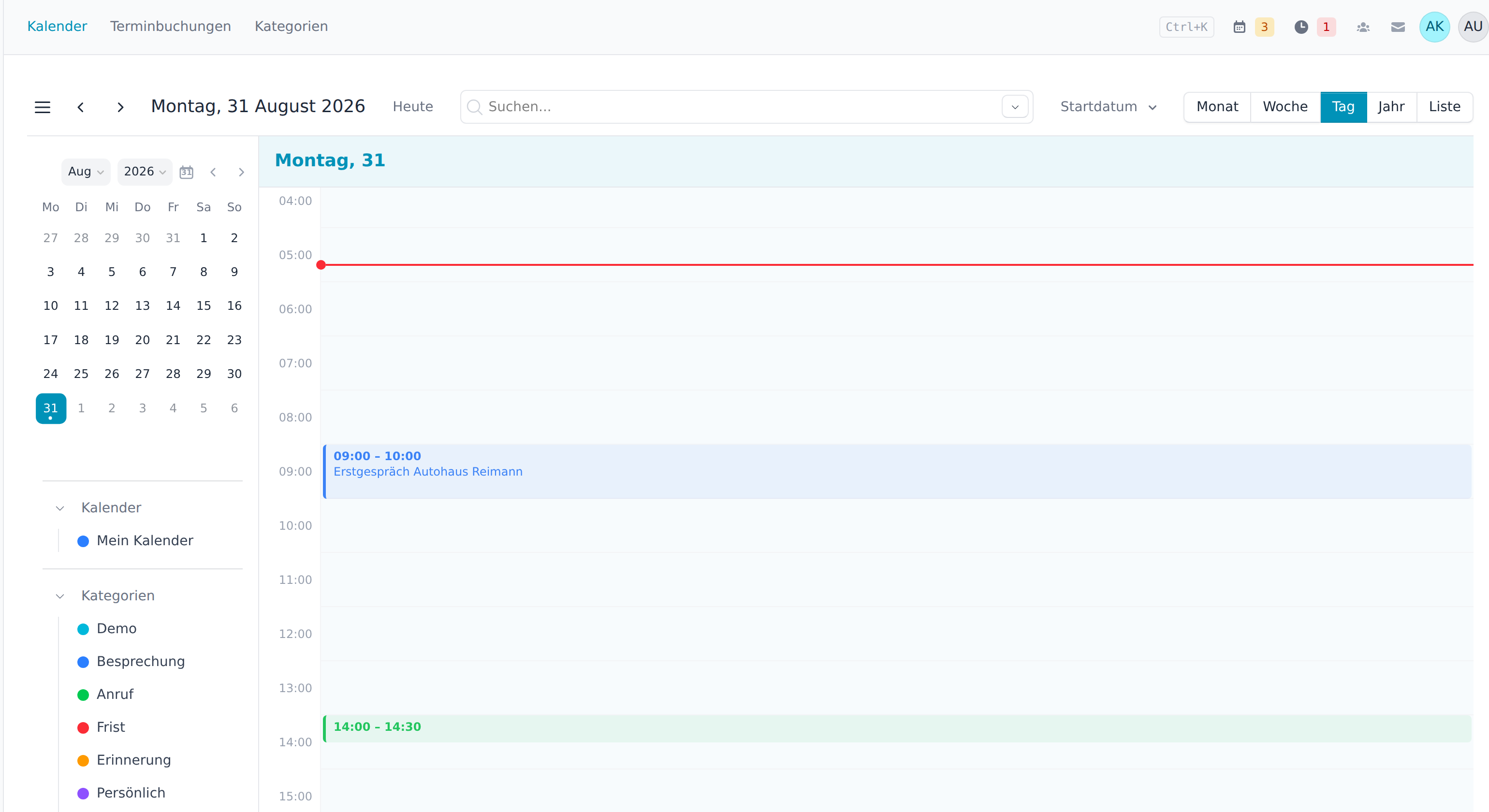This screenshot has height=812, width=1489.
Task: Open the Startdatum sort dropdown
Action: tap(1108, 107)
